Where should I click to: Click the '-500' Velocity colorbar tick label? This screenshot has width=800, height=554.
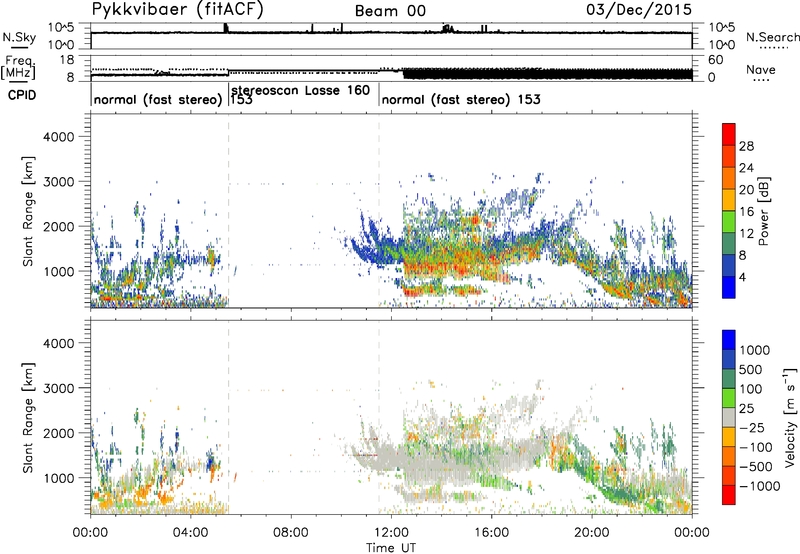pos(756,466)
